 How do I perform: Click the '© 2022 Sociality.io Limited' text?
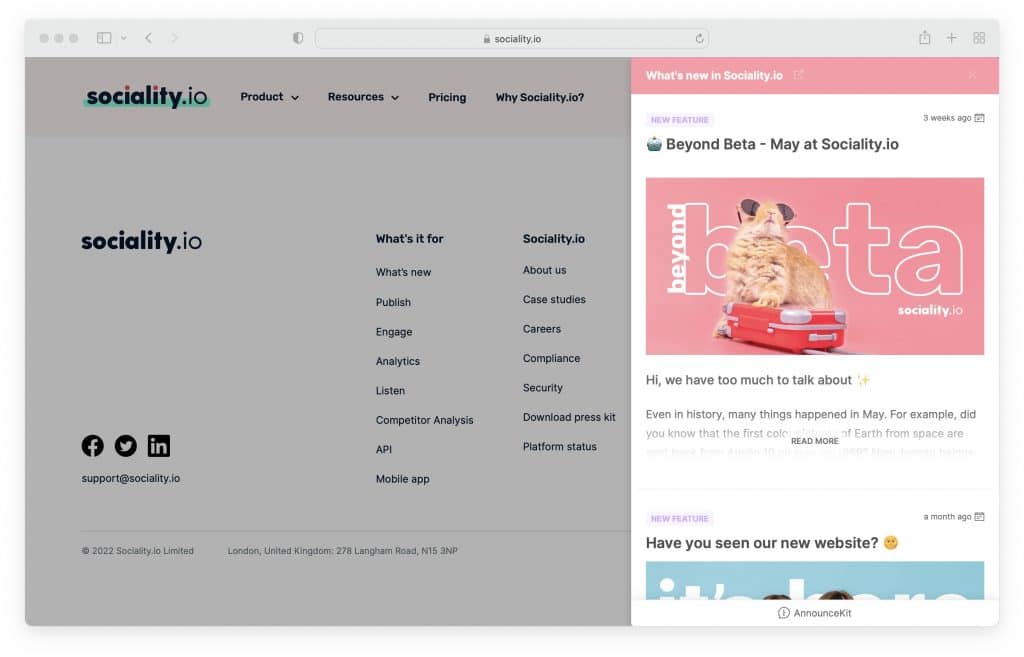point(138,551)
